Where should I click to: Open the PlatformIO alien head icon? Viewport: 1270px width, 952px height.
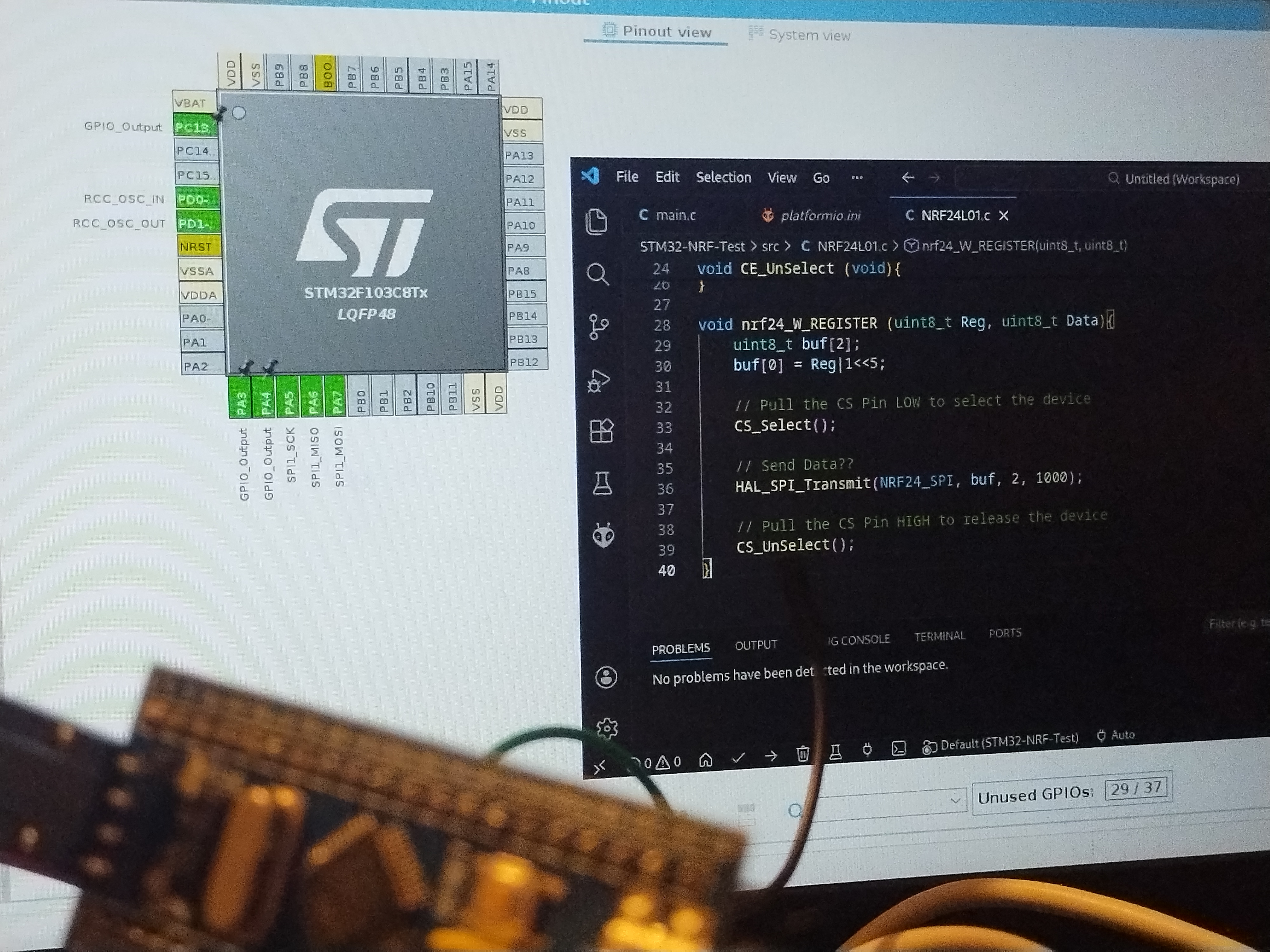pos(604,535)
